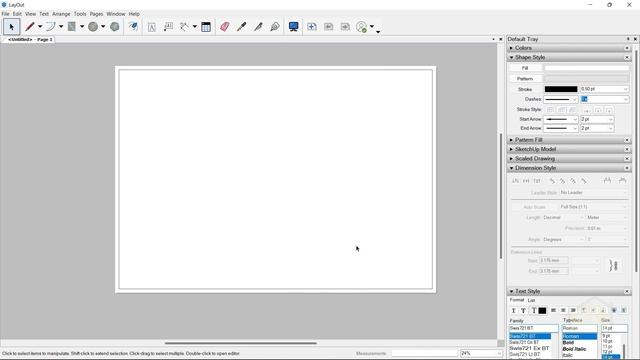Open Arc tool variants dropdown arrow
The height and width of the screenshot is (360, 640).
coord(61,27)
